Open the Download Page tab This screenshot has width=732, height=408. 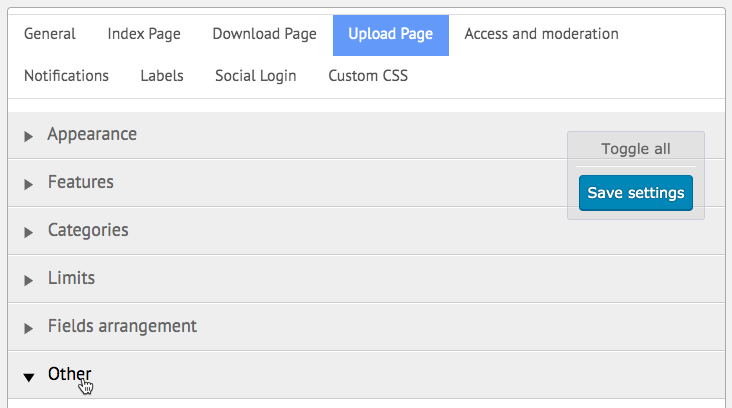pos(264,34)
